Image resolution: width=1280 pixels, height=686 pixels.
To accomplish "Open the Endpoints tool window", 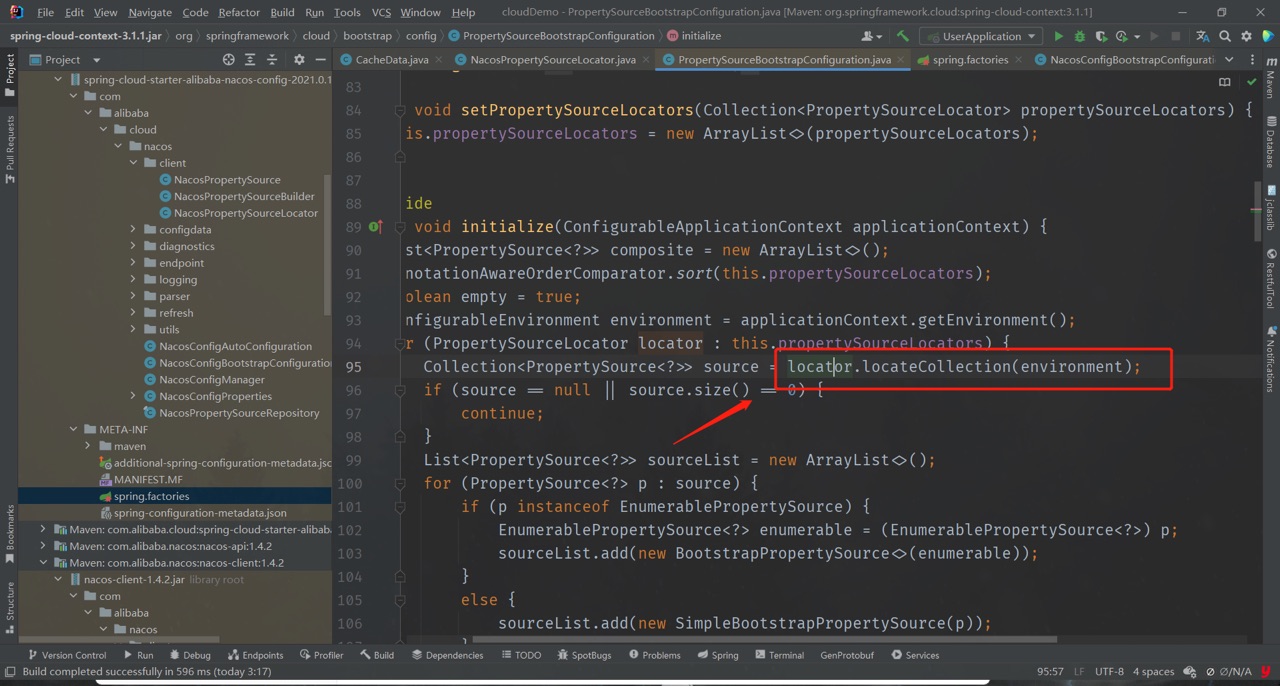I will 255,655.
